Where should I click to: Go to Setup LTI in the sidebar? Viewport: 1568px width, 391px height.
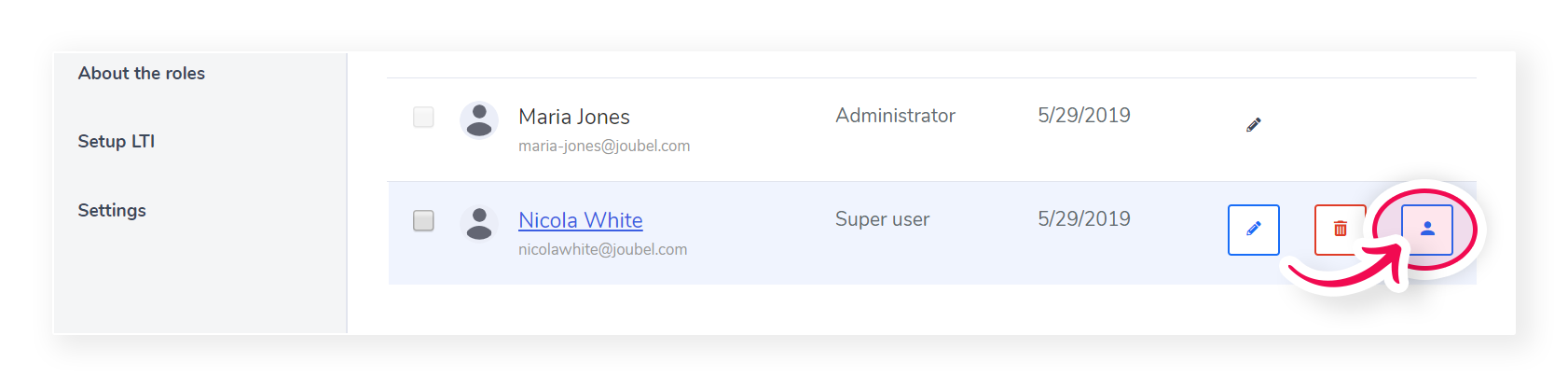click(117, 142)
